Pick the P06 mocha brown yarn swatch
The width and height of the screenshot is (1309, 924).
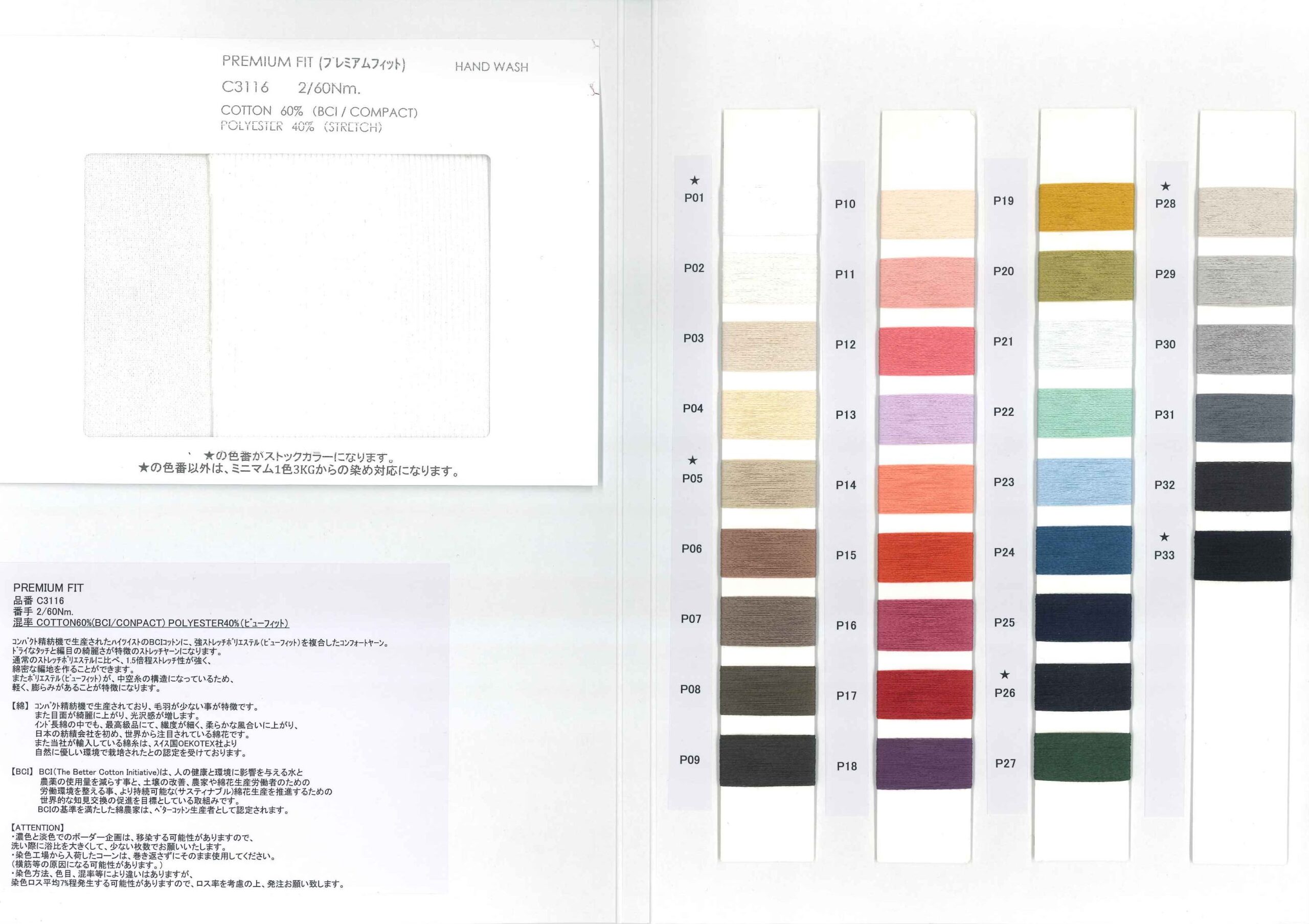[769, 553]
